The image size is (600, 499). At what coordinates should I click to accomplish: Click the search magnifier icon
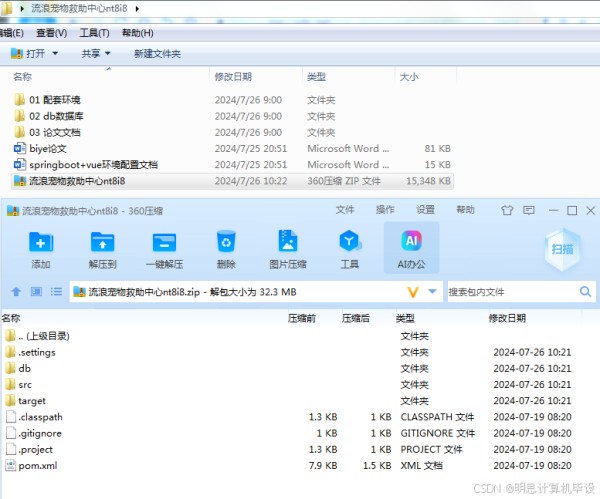pyautogui.click(x=585, y=292)
